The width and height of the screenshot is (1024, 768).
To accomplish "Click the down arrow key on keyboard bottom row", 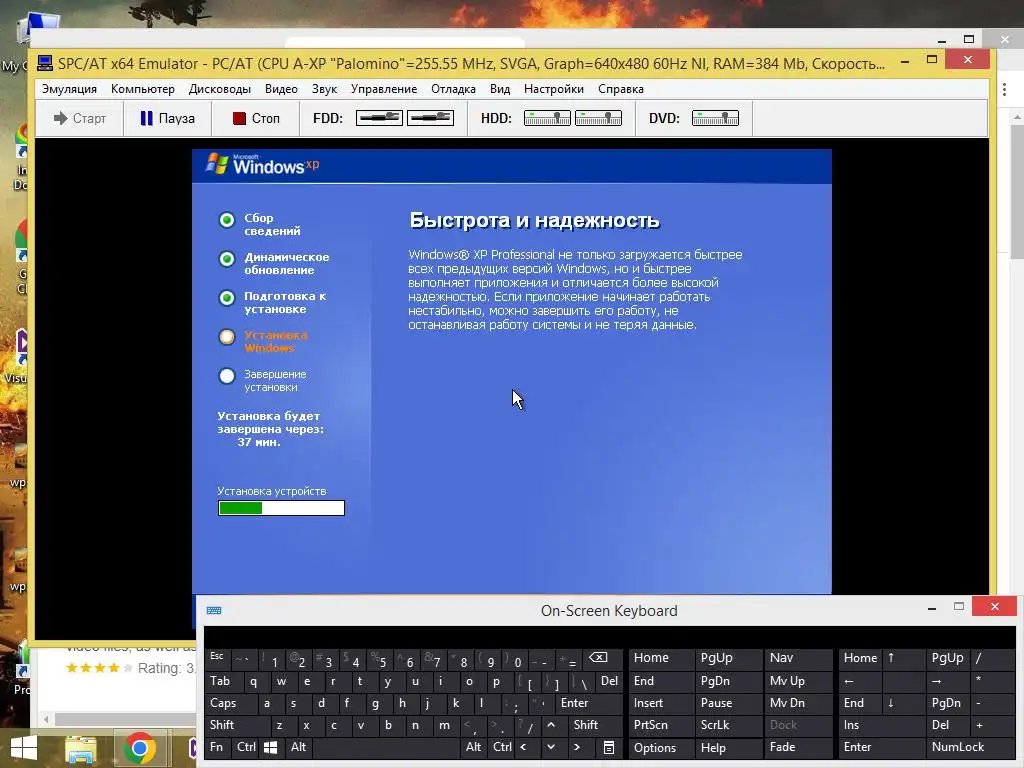I will (551, 747).
